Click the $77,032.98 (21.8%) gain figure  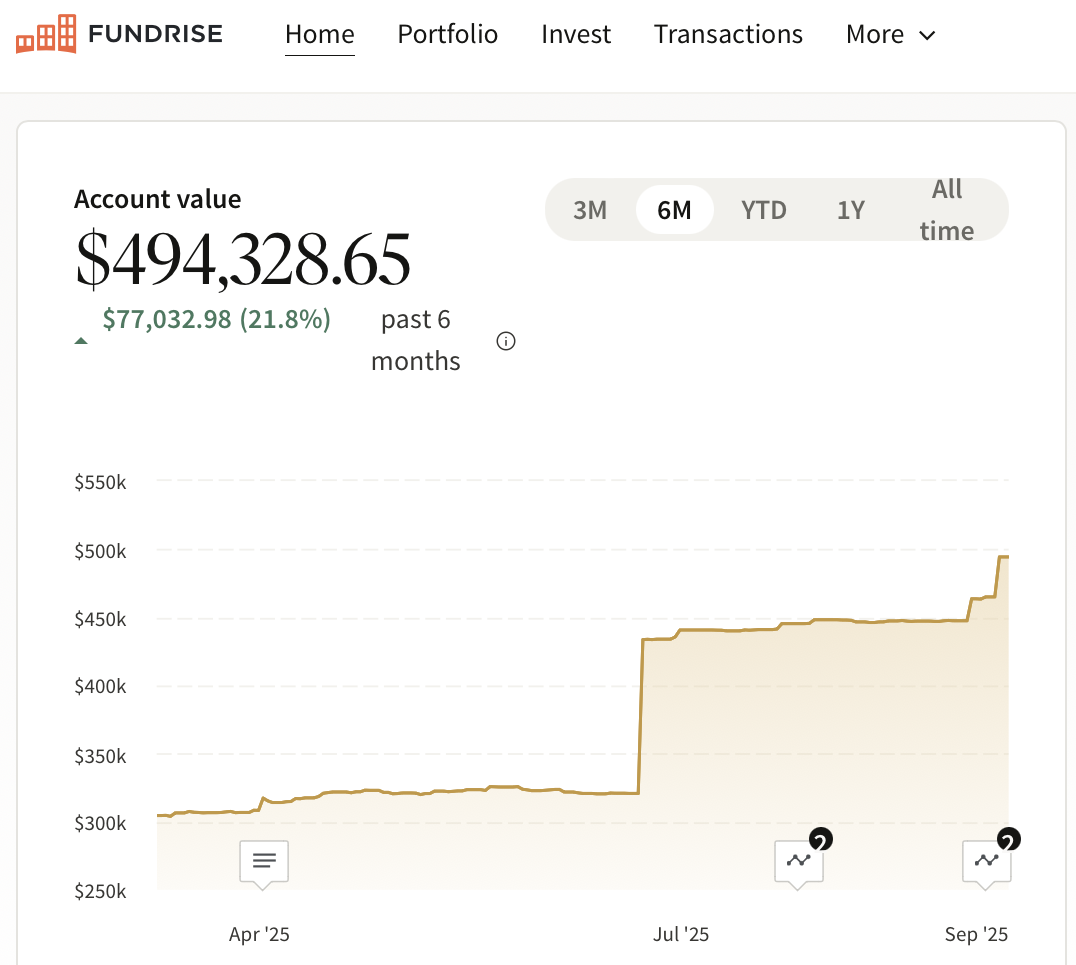coord(217,320)
